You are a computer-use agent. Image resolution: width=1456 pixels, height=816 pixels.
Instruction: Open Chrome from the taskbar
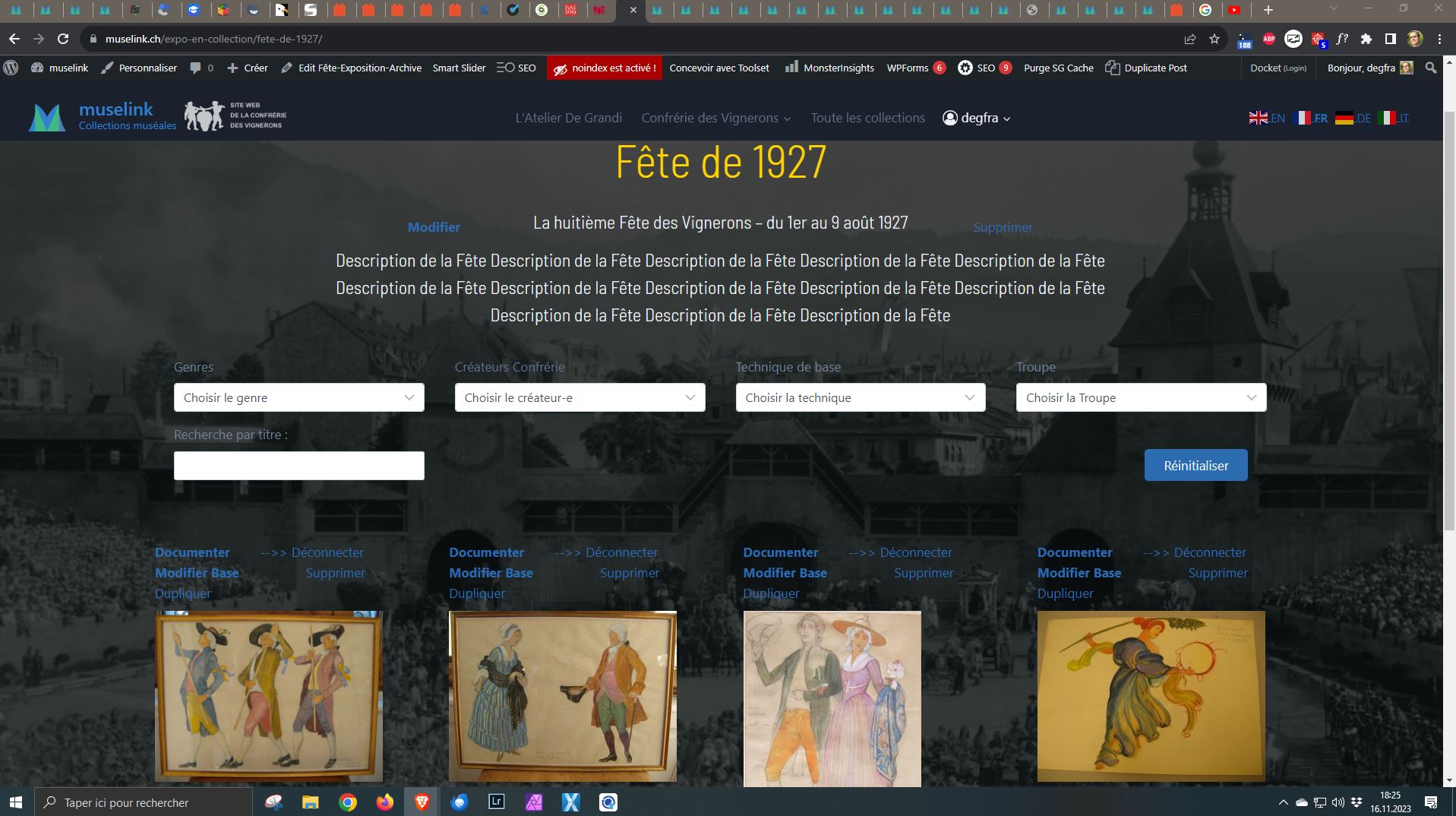[x=348, y=802]
